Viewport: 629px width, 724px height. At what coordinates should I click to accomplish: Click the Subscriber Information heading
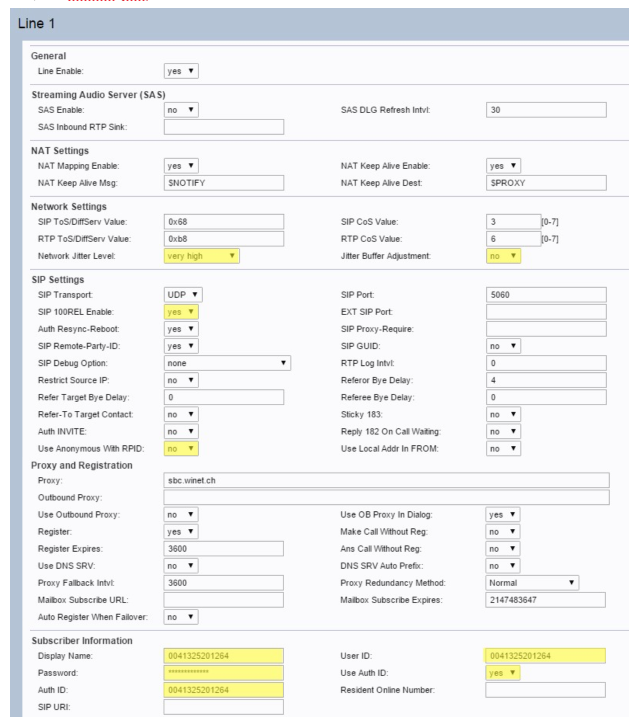[x=82, y=640]
